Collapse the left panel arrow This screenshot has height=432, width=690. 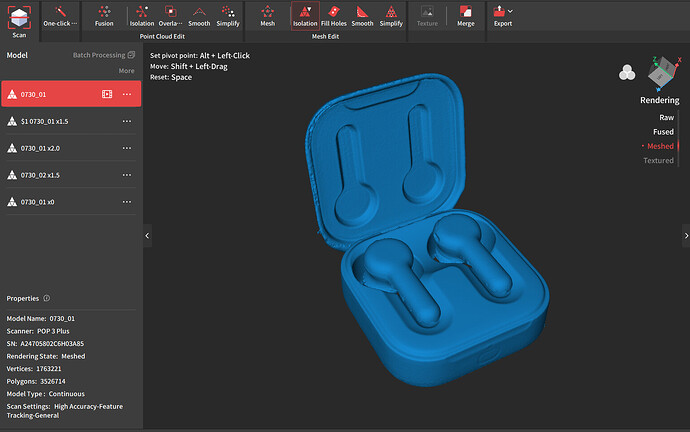coord(147,235)
